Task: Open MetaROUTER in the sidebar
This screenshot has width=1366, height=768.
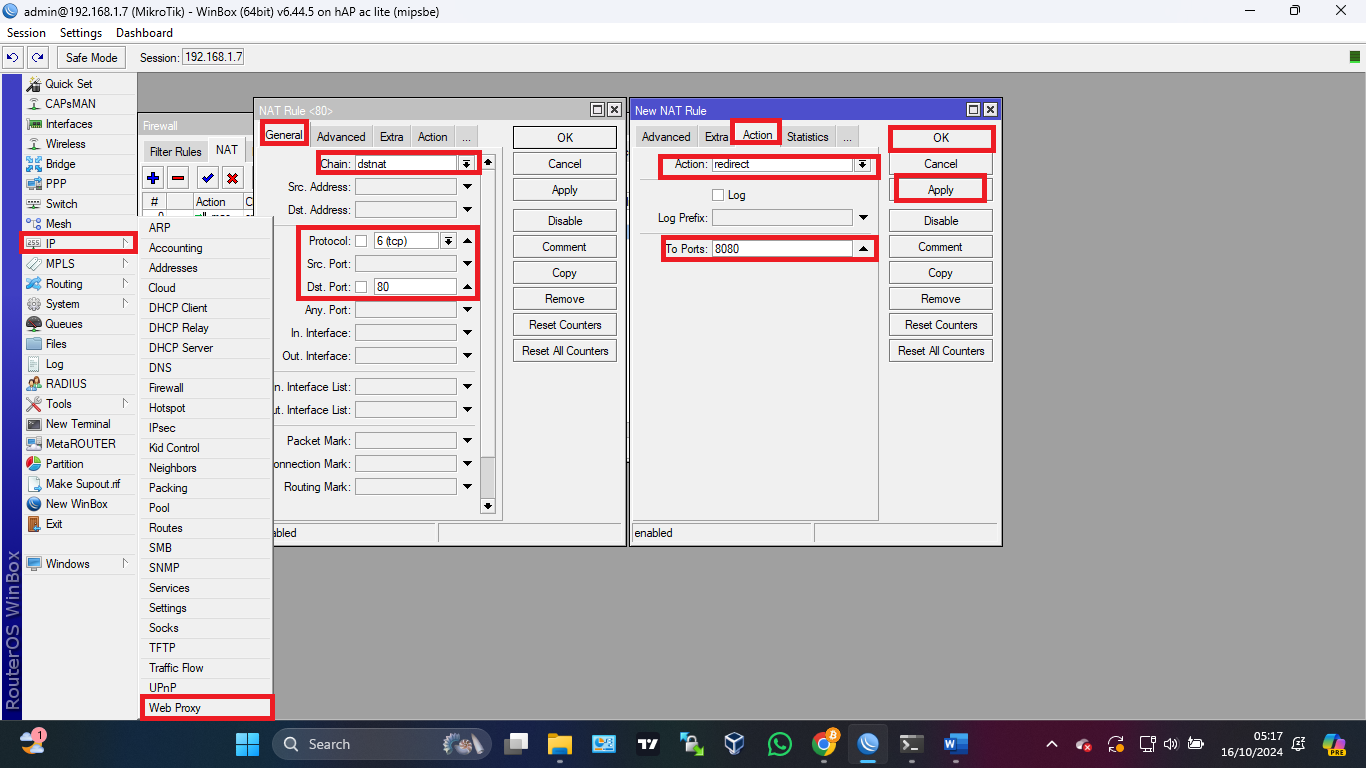Action: (x=79, y=444)
